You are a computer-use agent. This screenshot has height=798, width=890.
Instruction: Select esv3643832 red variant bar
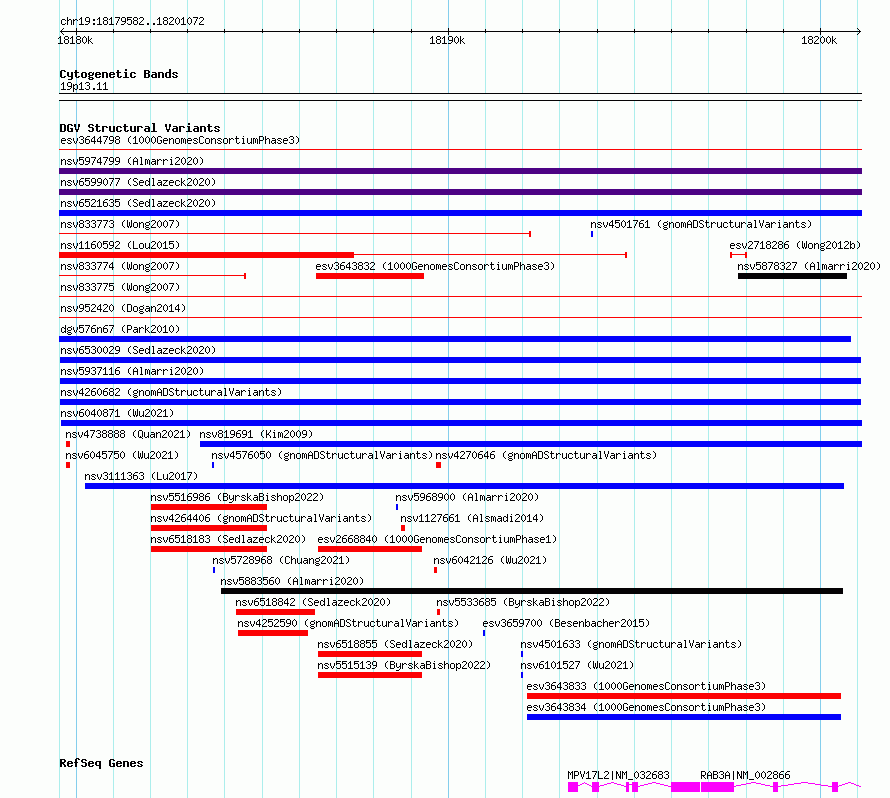pyautogui.click(x=370, y=276)
